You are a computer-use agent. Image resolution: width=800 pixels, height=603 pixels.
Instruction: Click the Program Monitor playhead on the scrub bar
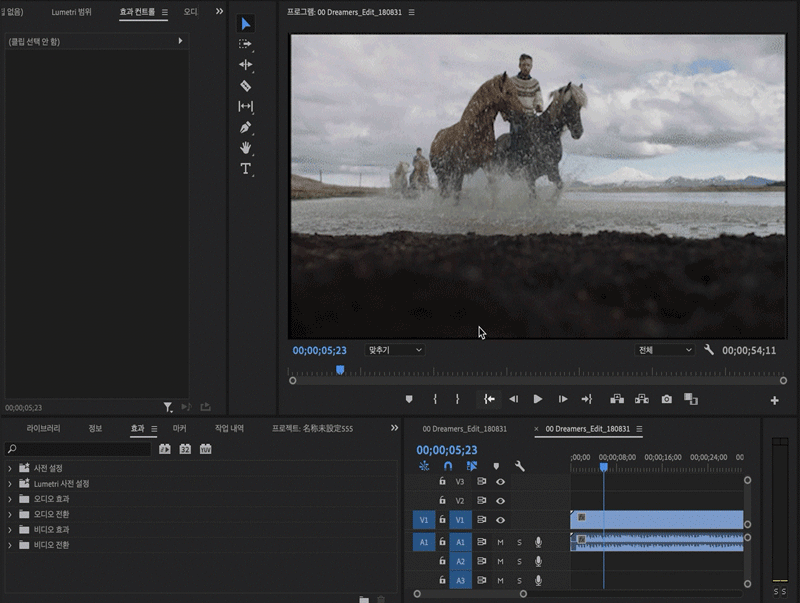click(340, 370)
